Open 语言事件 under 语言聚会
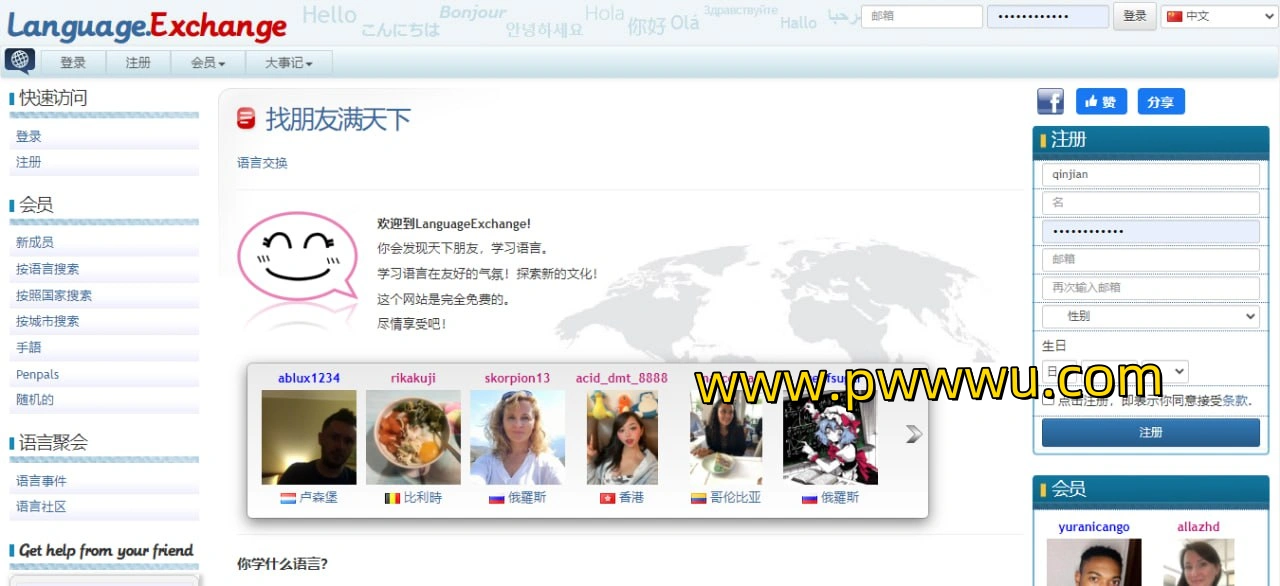This screenshot has width=1280, height=586. (x=41, y=481)
